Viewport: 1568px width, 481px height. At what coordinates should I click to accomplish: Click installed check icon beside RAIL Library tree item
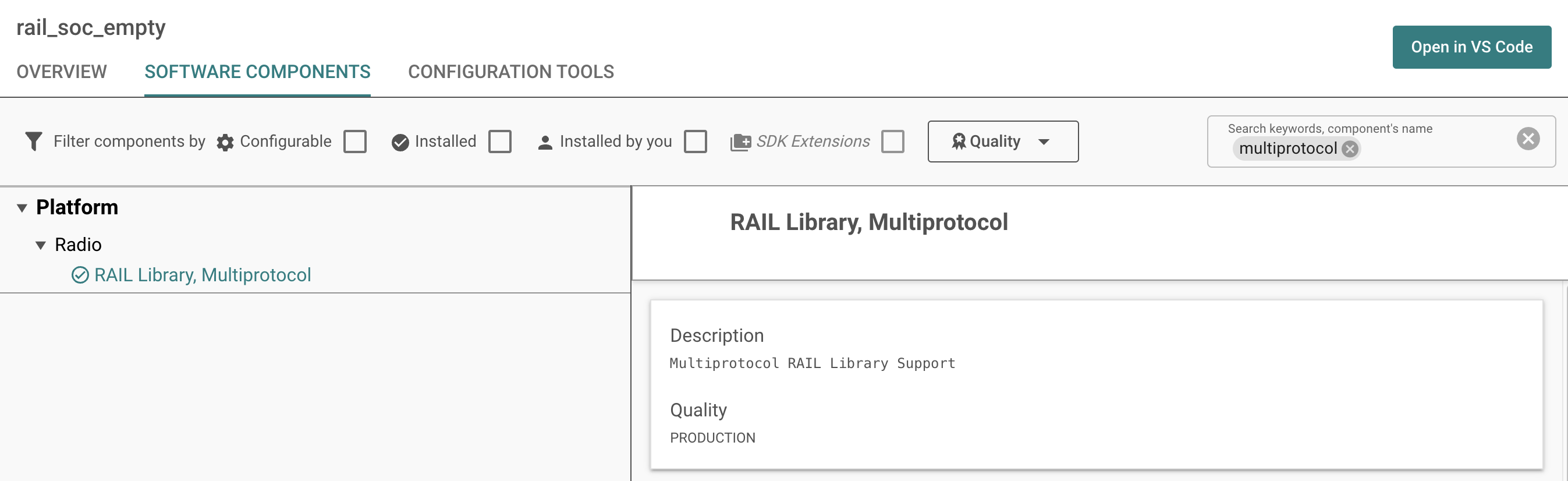(80, 275)
